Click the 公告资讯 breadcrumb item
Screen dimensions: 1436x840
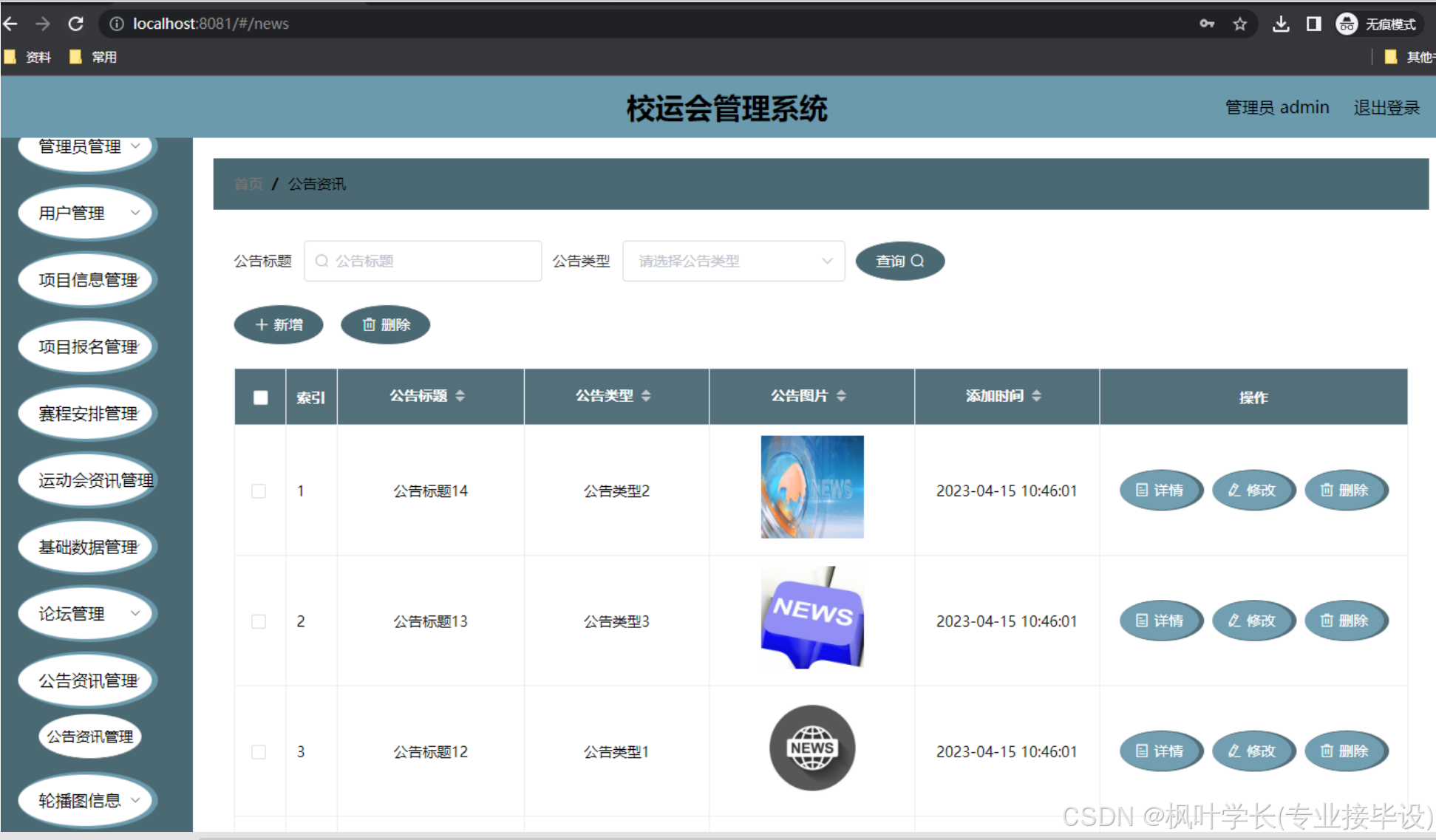[x=316, y=184]
